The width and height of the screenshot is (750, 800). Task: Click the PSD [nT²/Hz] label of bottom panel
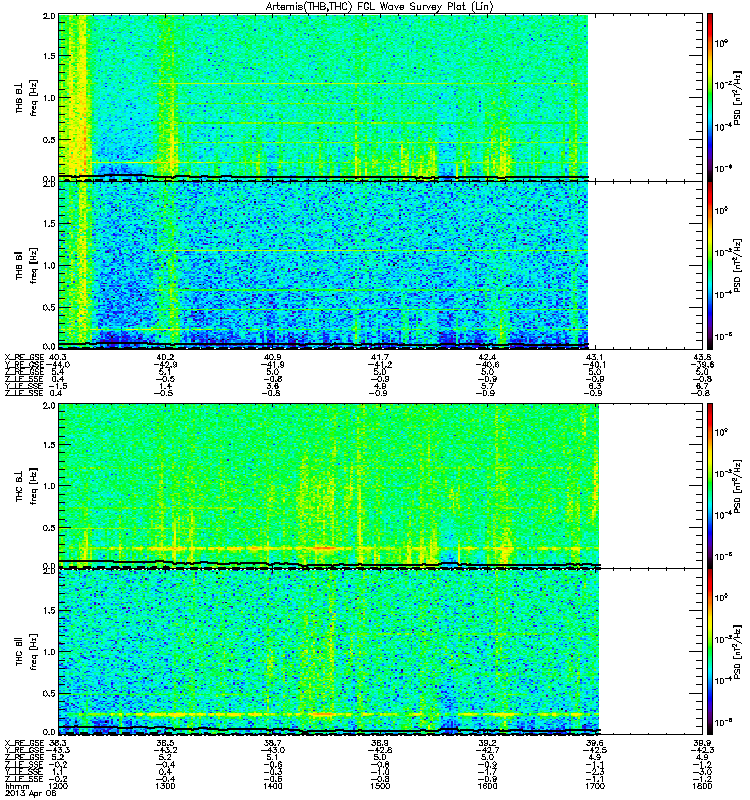tap(738, 652)
